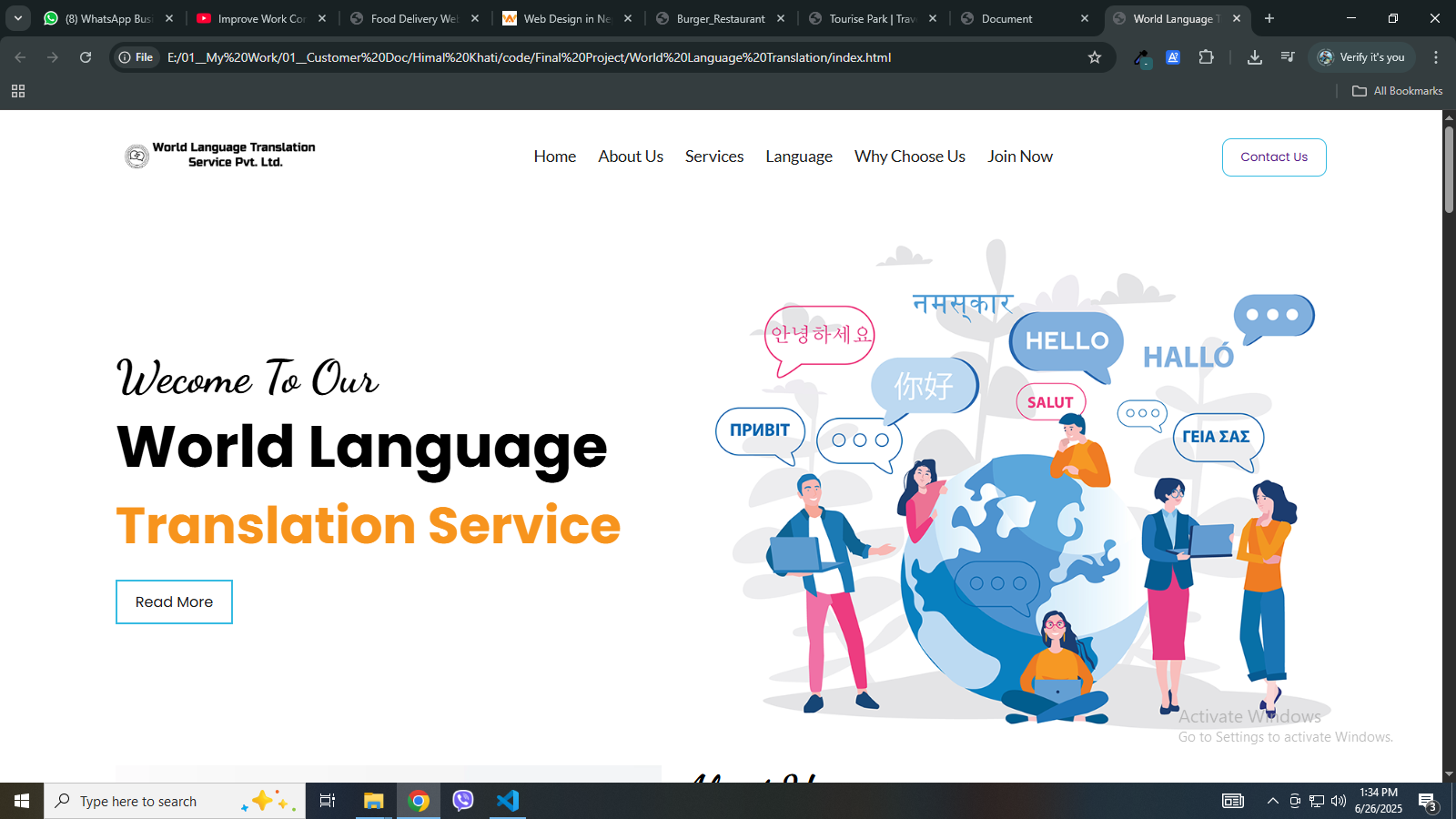Click the World Language Translation logo

pos(220,156)
